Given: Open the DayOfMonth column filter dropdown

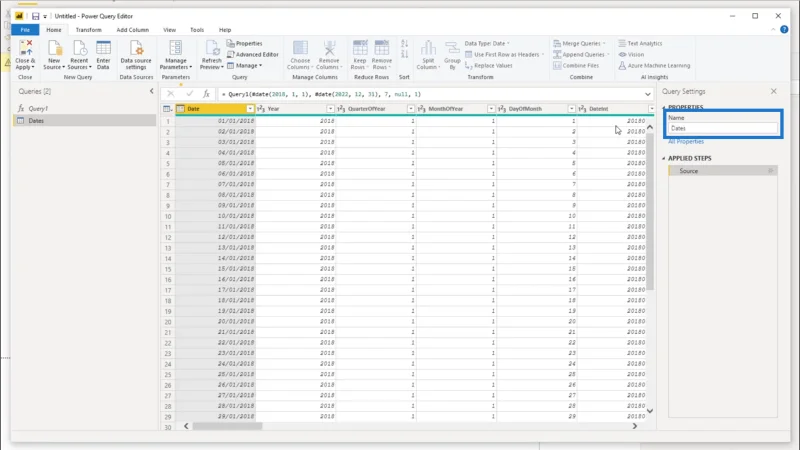Looking at the screenshot, I should coord(571,109).
